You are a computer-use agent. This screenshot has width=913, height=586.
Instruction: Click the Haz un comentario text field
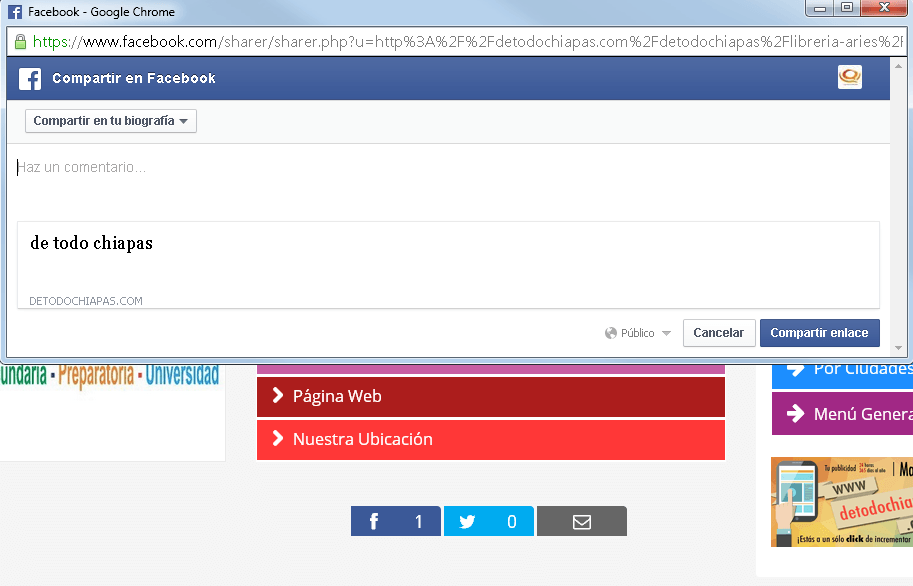point(447,168)
